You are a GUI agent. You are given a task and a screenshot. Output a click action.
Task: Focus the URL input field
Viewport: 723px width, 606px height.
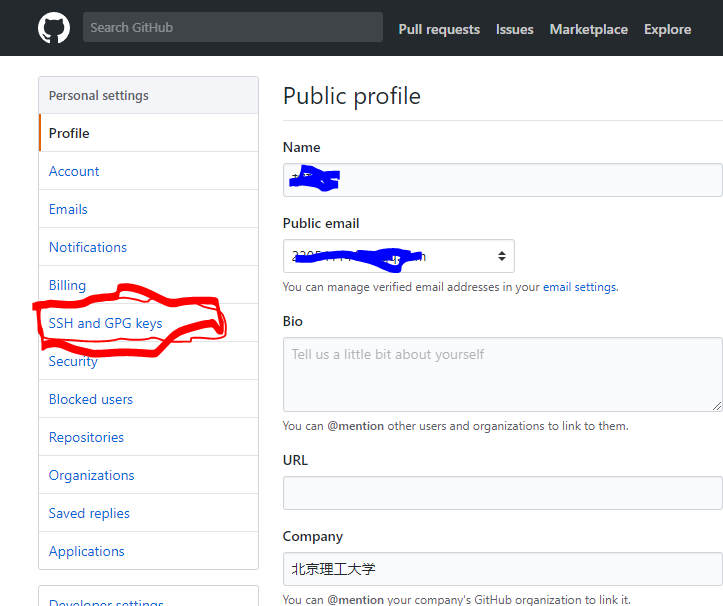[502, 493]
